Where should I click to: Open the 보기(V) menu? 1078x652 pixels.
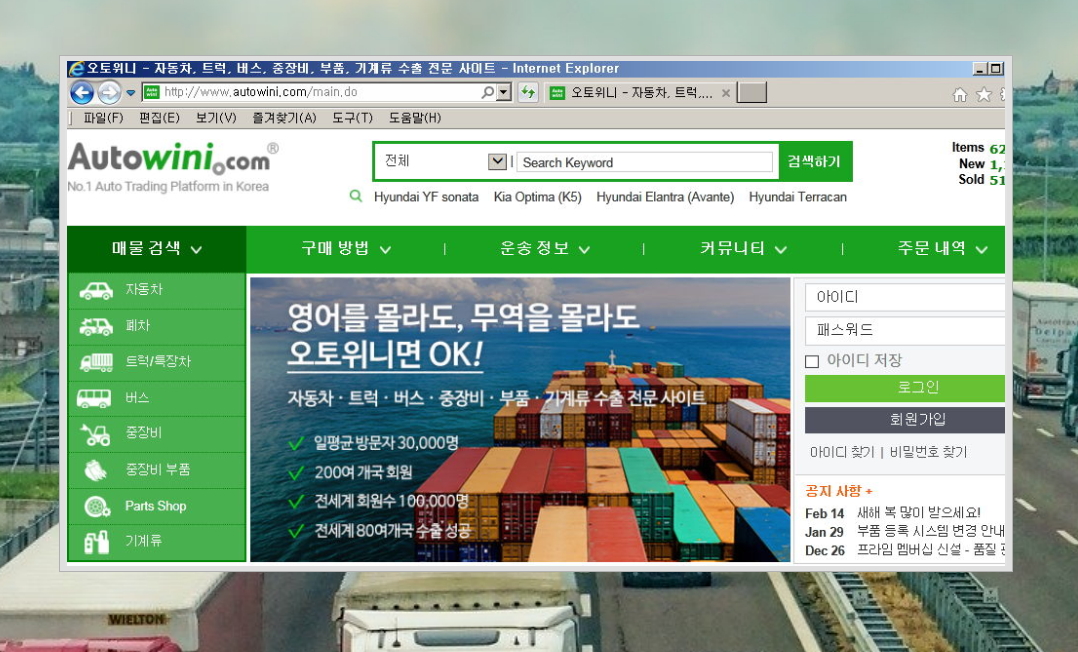[x=216, y=118]
